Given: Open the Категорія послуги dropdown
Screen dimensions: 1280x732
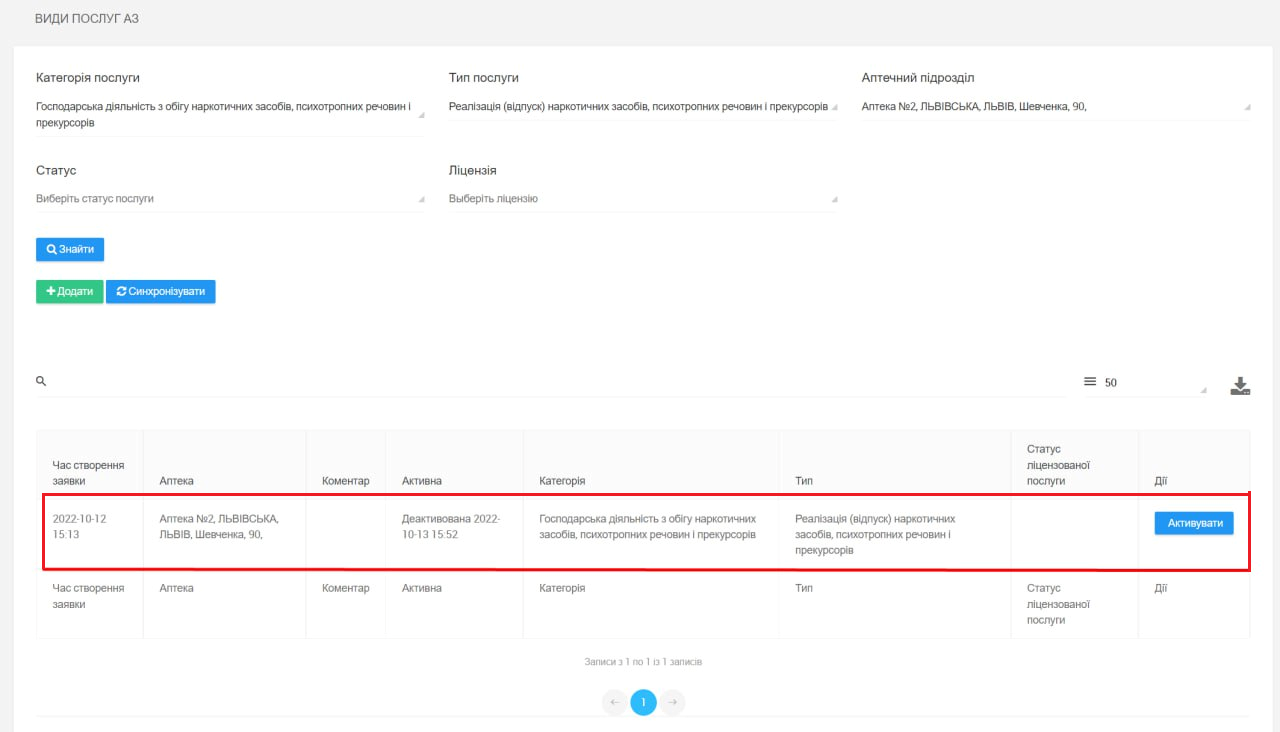Looking at the screenshot, I should [x=230, y=115].
